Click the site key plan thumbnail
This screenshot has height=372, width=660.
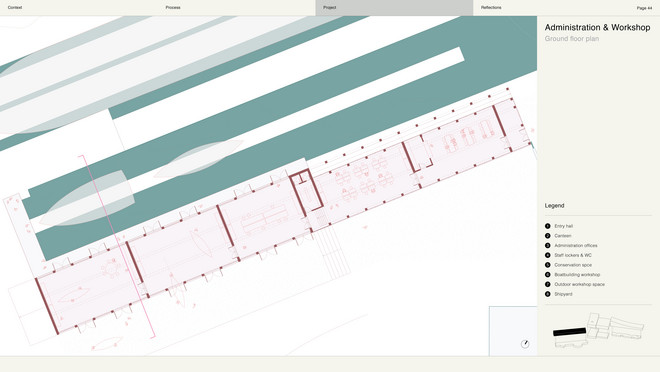point(598,330)
